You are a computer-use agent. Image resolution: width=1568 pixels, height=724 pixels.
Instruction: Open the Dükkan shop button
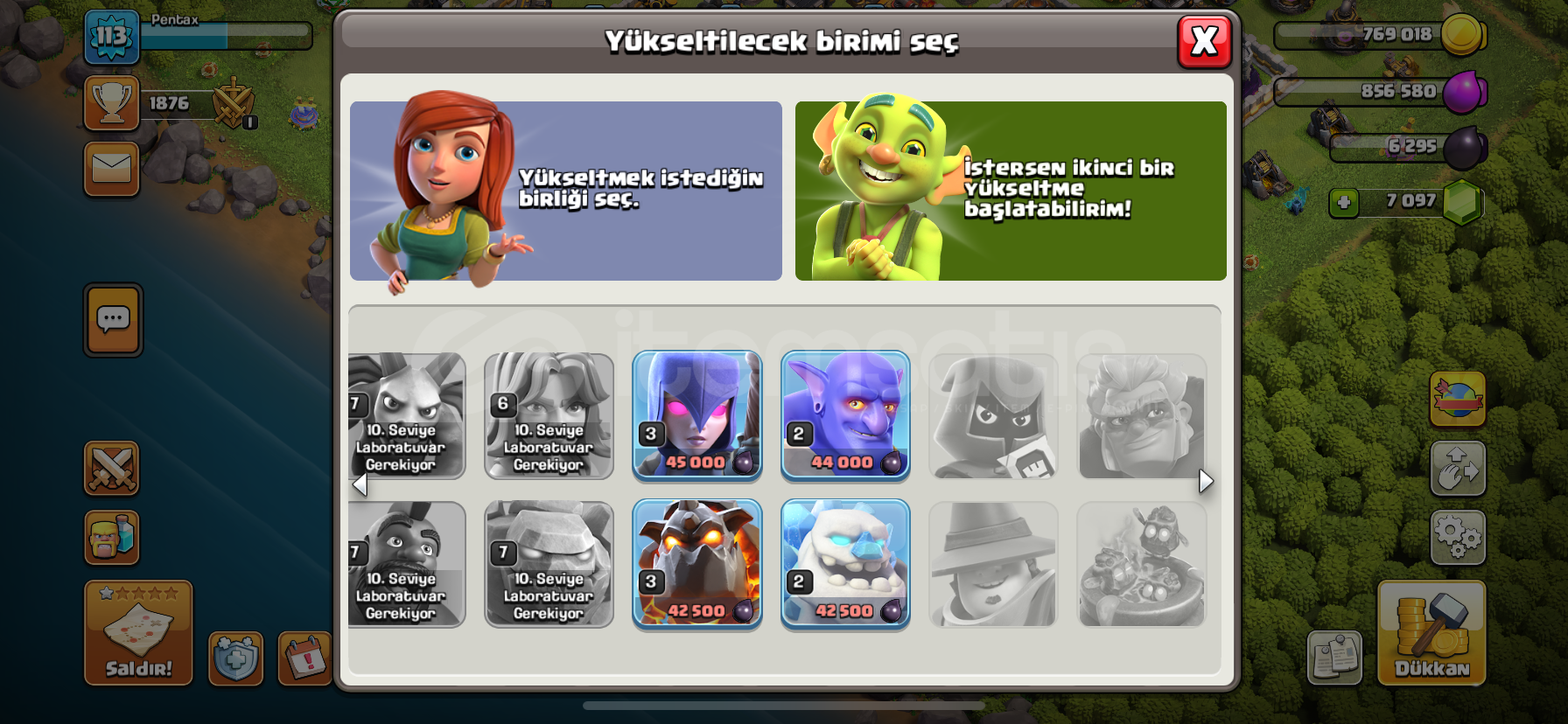click(1431, 632)
